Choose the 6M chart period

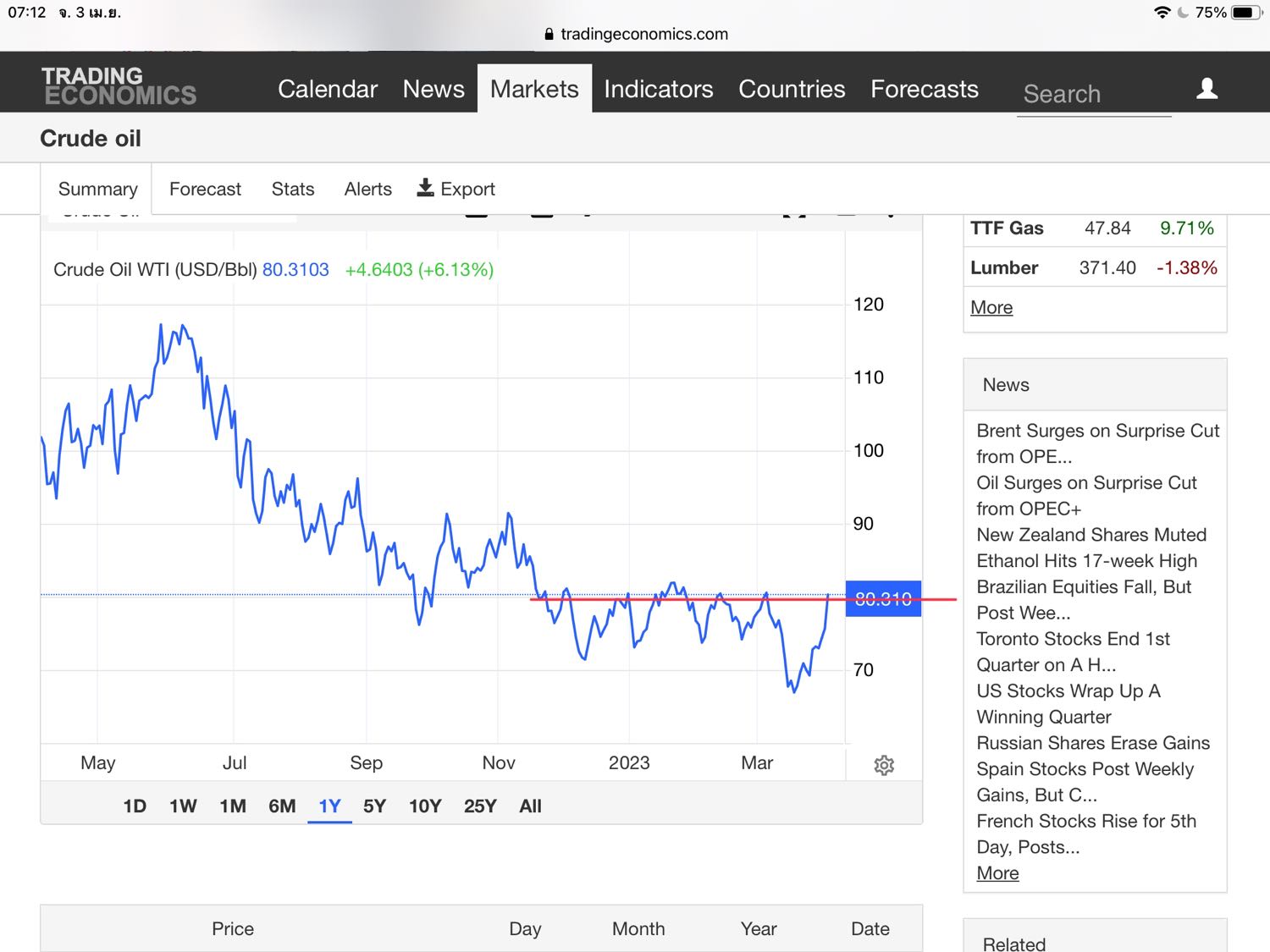pyautogui.click(x=282, y=806)
